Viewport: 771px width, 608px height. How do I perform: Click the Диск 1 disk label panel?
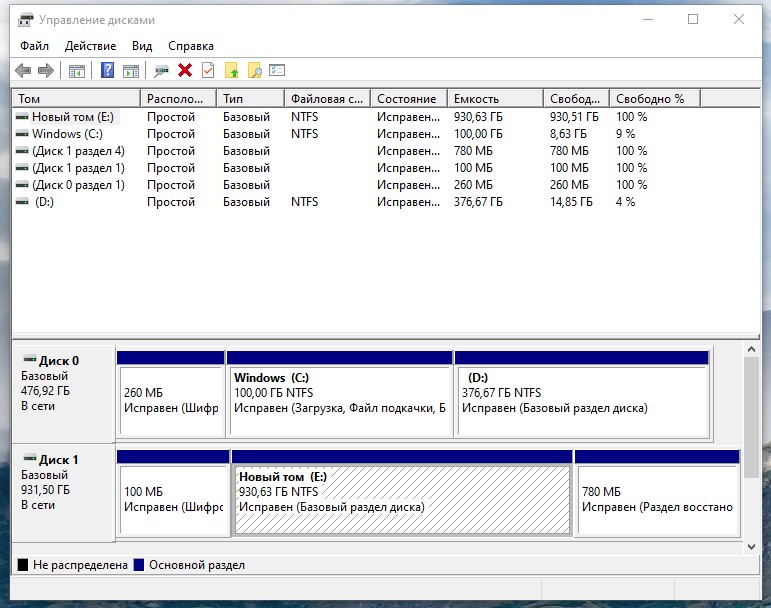tap(63, 493)
